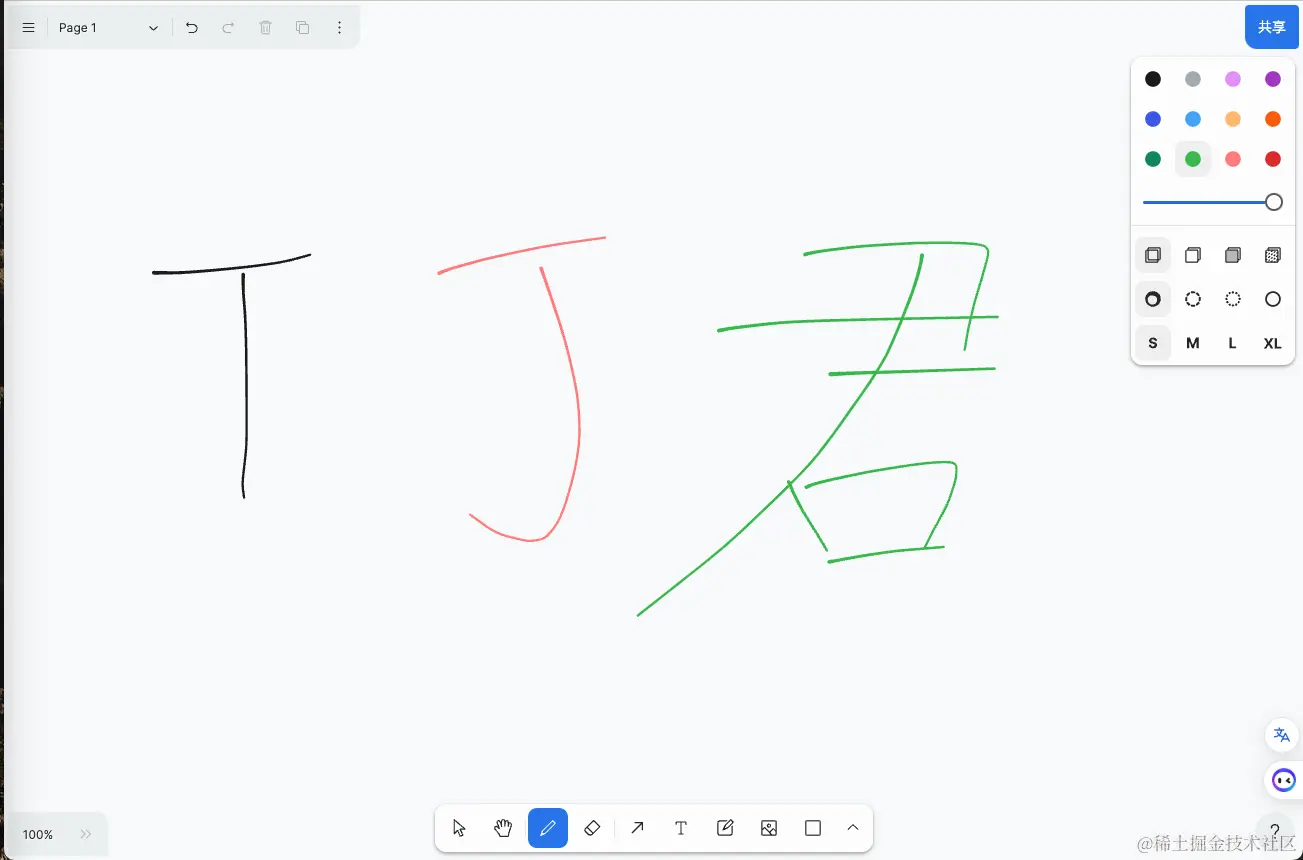Click the 共享 share button
Viewport: 1303px width, 860px height.
[1271, 26]
